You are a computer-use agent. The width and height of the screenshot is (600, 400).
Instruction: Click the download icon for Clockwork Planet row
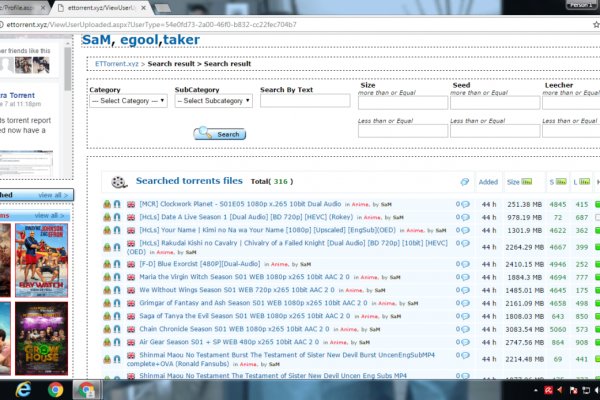coord(107,204)
